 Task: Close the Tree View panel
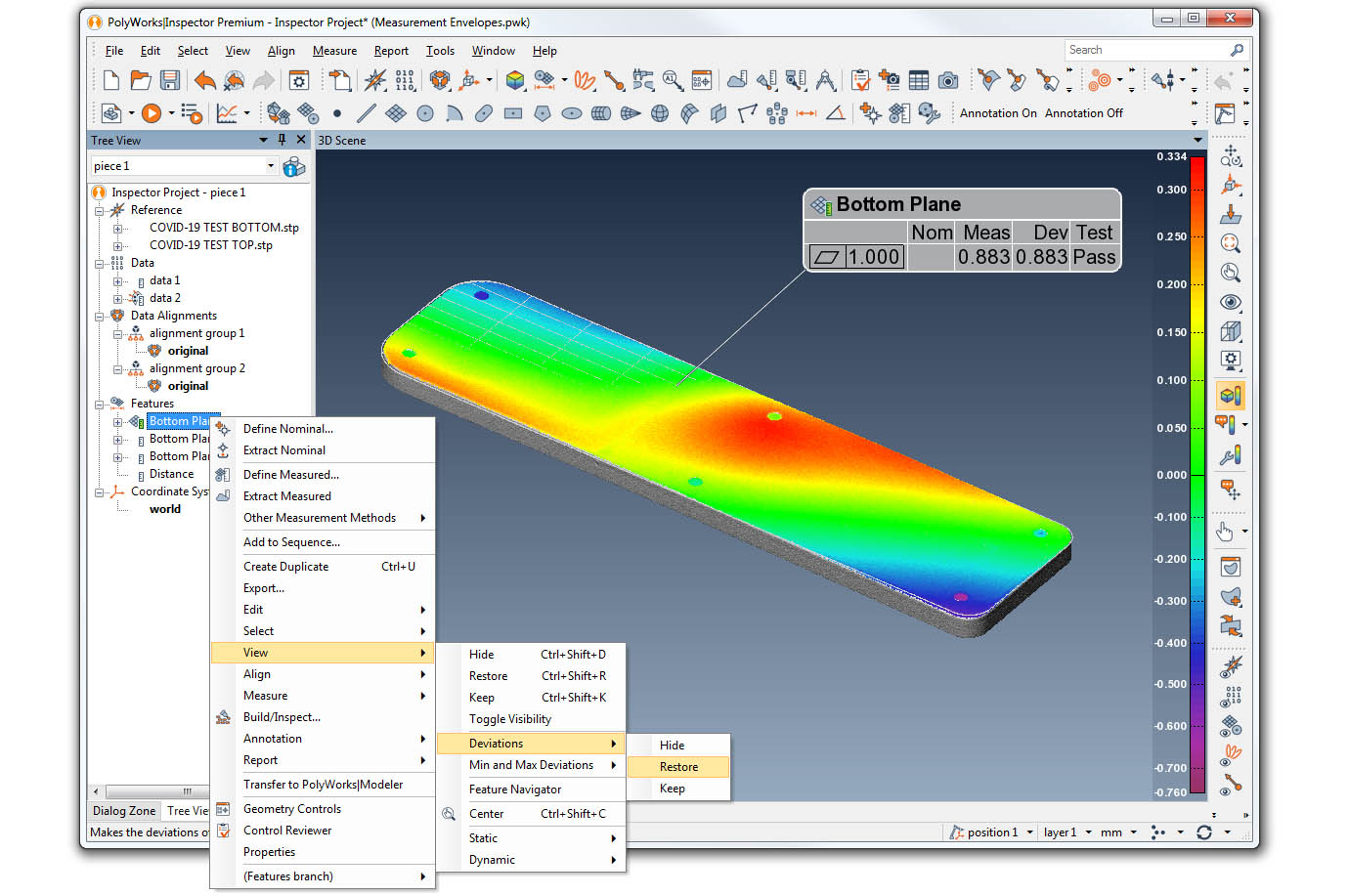pos(301,140)
